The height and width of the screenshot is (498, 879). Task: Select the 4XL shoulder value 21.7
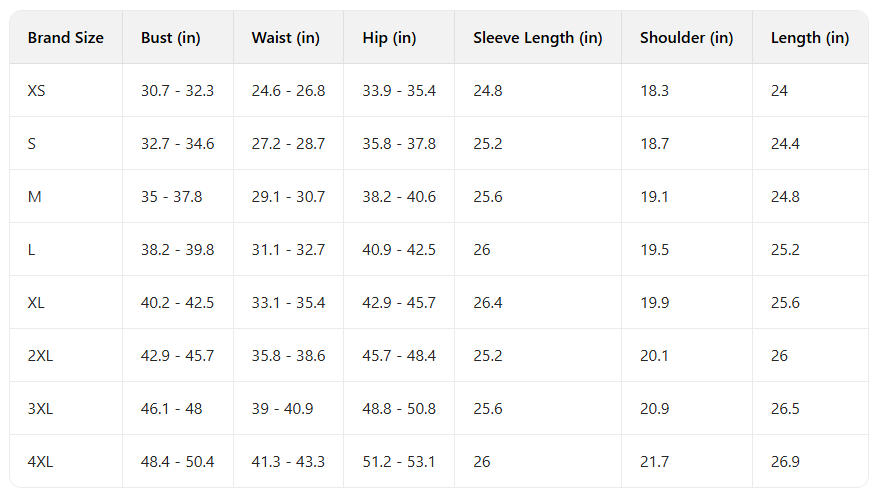[654, 462]
